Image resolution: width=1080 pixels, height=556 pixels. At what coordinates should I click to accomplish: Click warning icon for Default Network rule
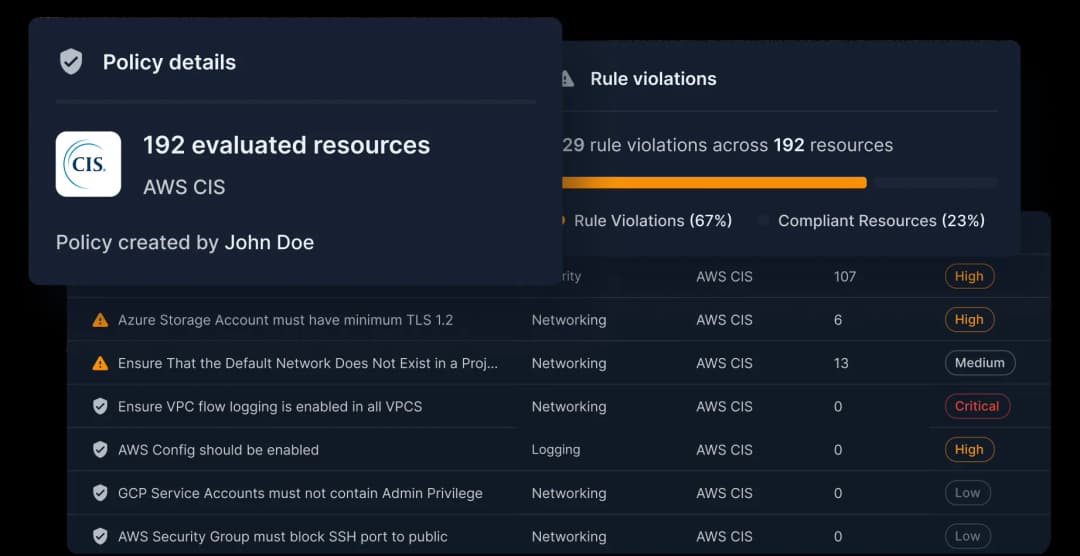(x=100, y=363)
